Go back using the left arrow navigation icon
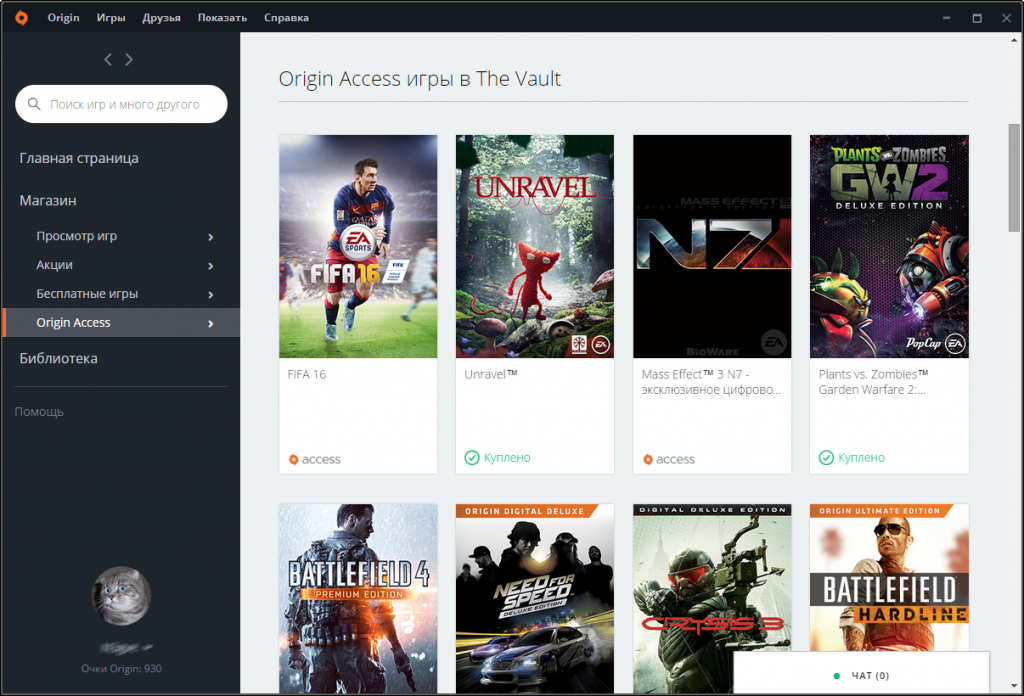Image resolution: width=1024 pixels, height=696 pixels. tap(108, 59)
